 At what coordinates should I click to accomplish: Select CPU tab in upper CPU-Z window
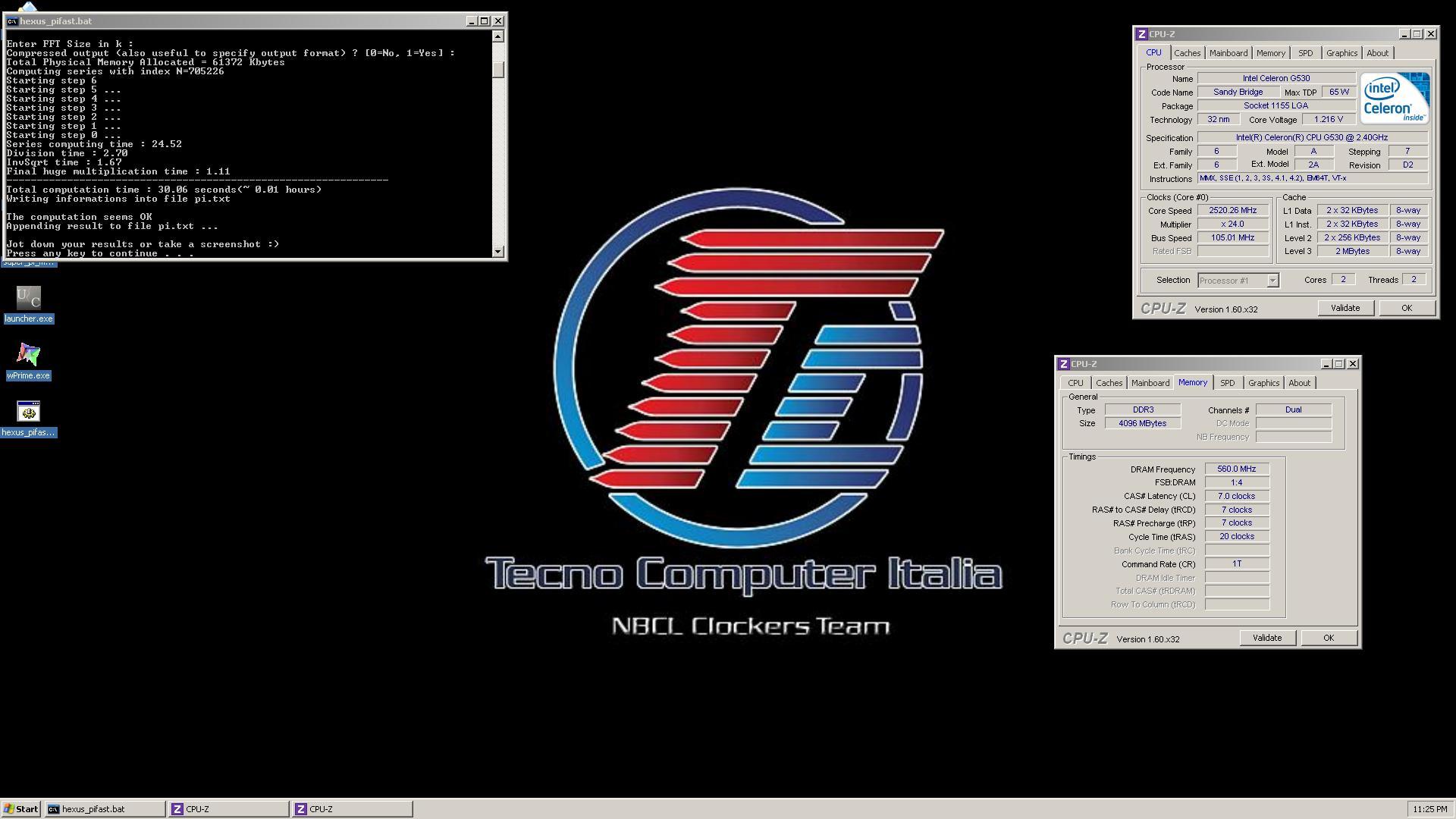pyautogui.click(x=1153, y=52)
